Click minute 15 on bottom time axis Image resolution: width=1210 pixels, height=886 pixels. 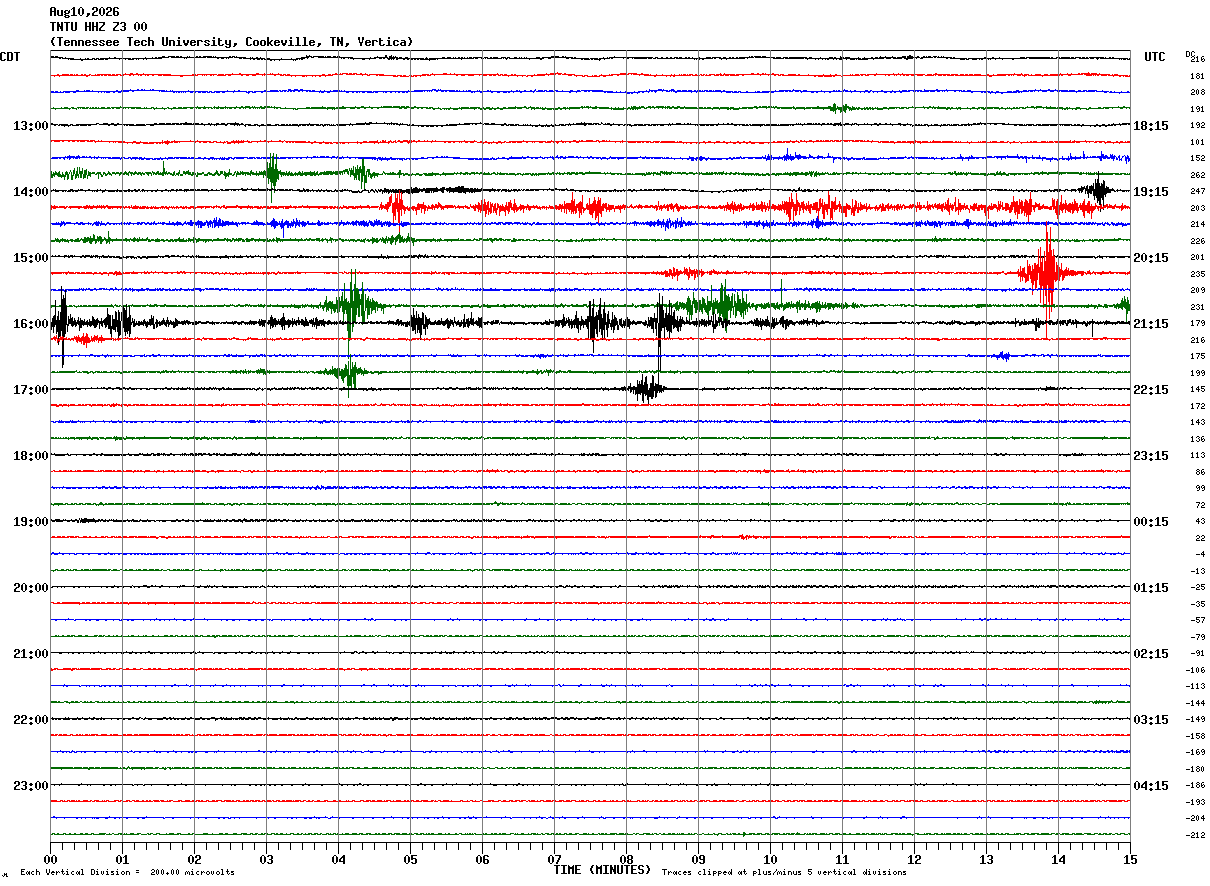pyautogui.click(x=1130, y=859)
